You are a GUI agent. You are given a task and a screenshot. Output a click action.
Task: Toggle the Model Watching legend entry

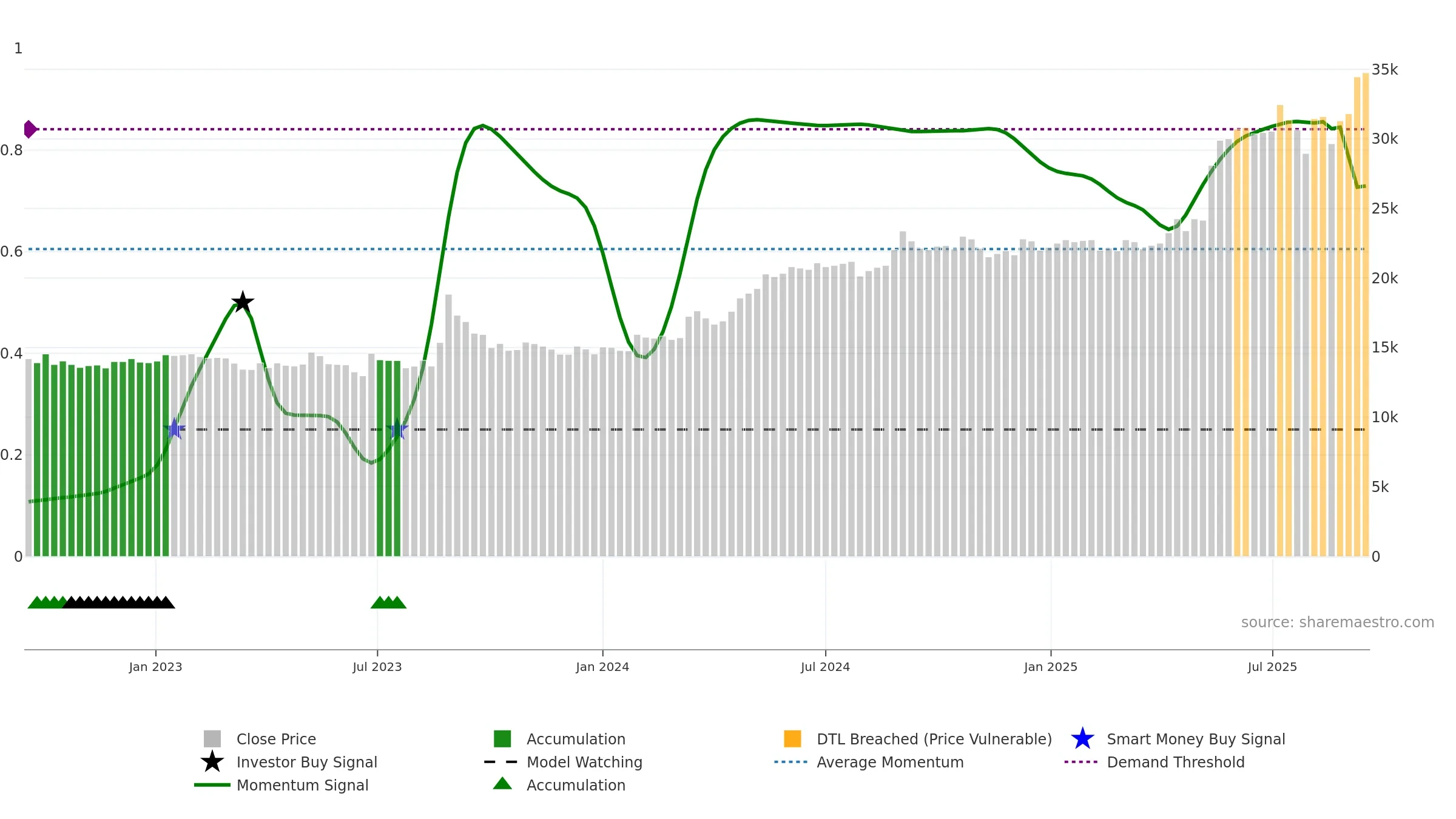584,762
